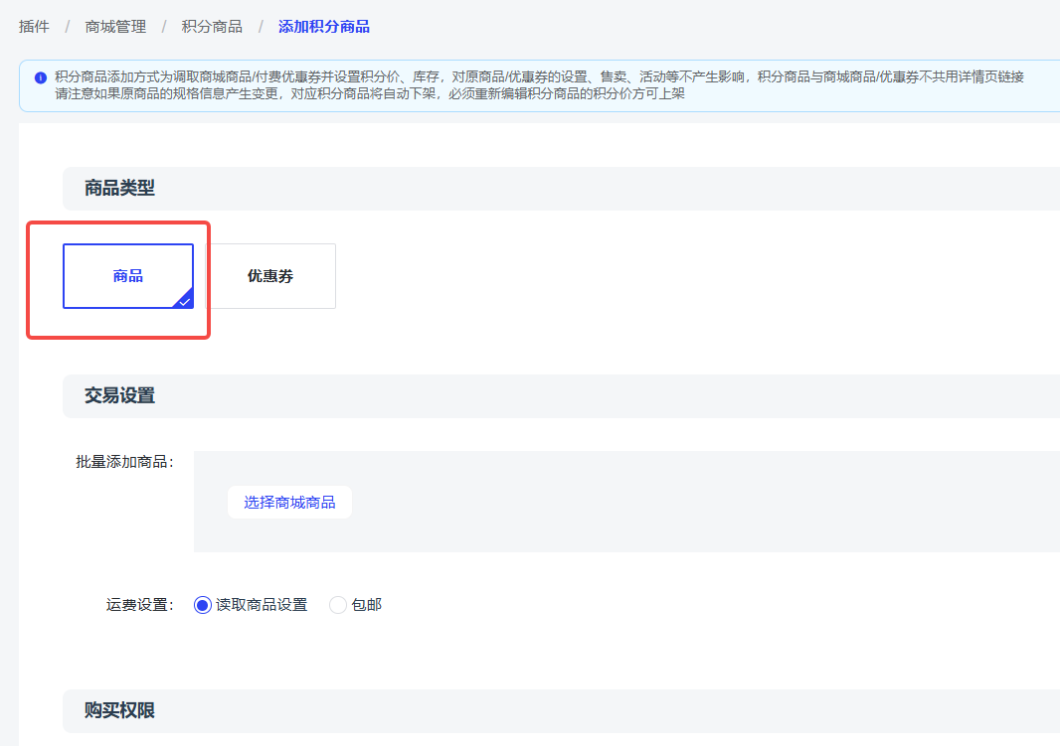The width and height of the screenshot is (1060, 746).
Task: Select the 读取商品设置 shipping radio button
Action: pyautogui.click(x=203, y=605)
